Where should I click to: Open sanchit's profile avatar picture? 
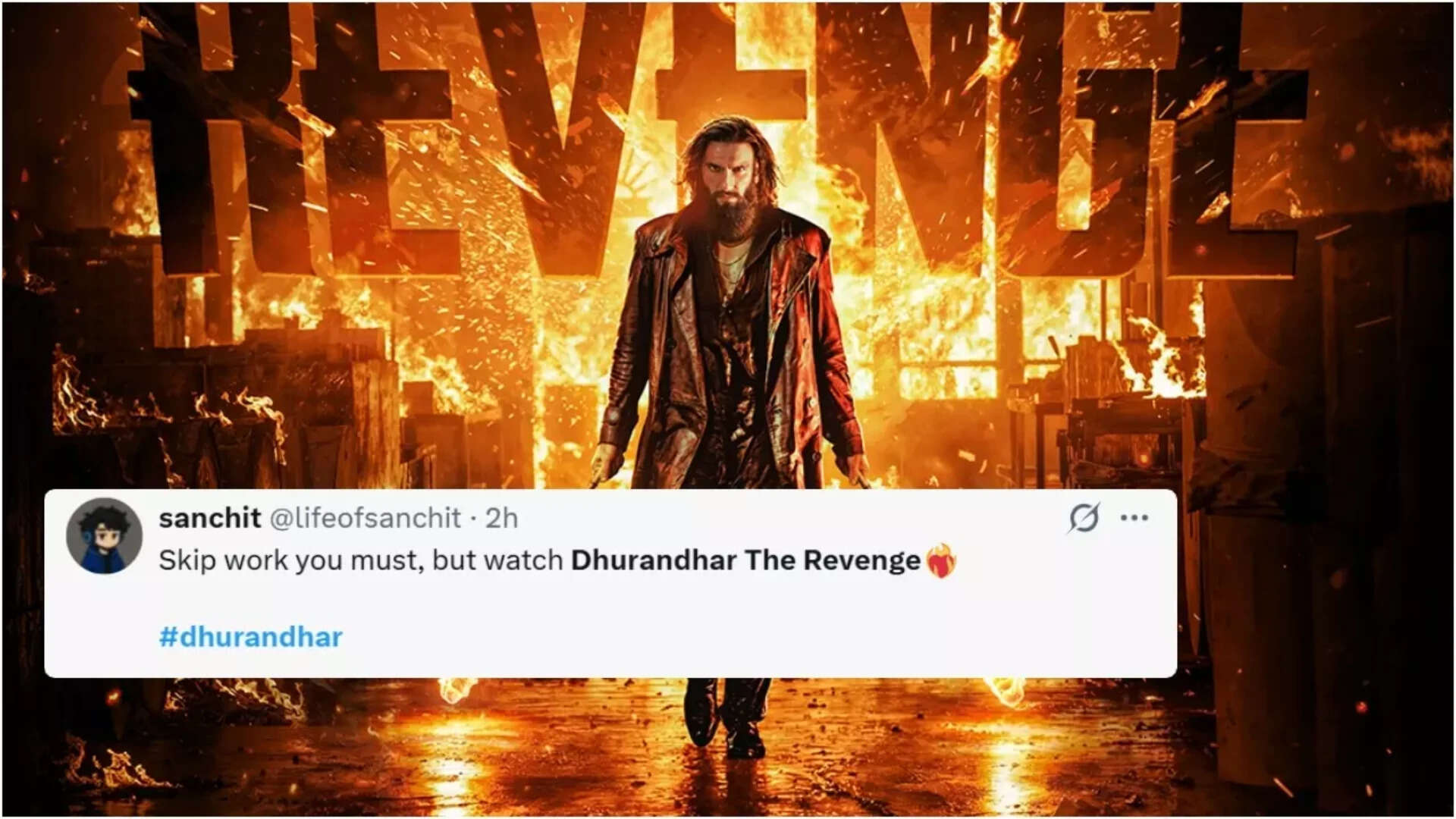pos(105,536)
